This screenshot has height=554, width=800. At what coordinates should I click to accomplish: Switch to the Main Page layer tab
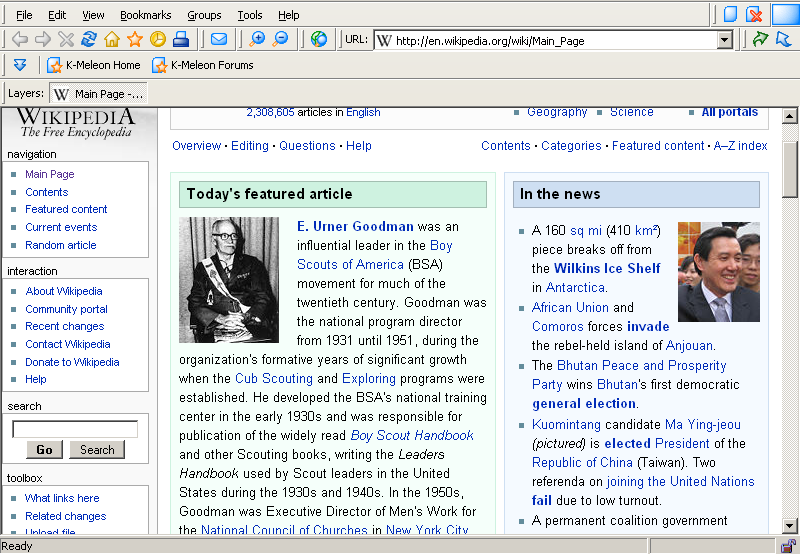click(99, 94)
